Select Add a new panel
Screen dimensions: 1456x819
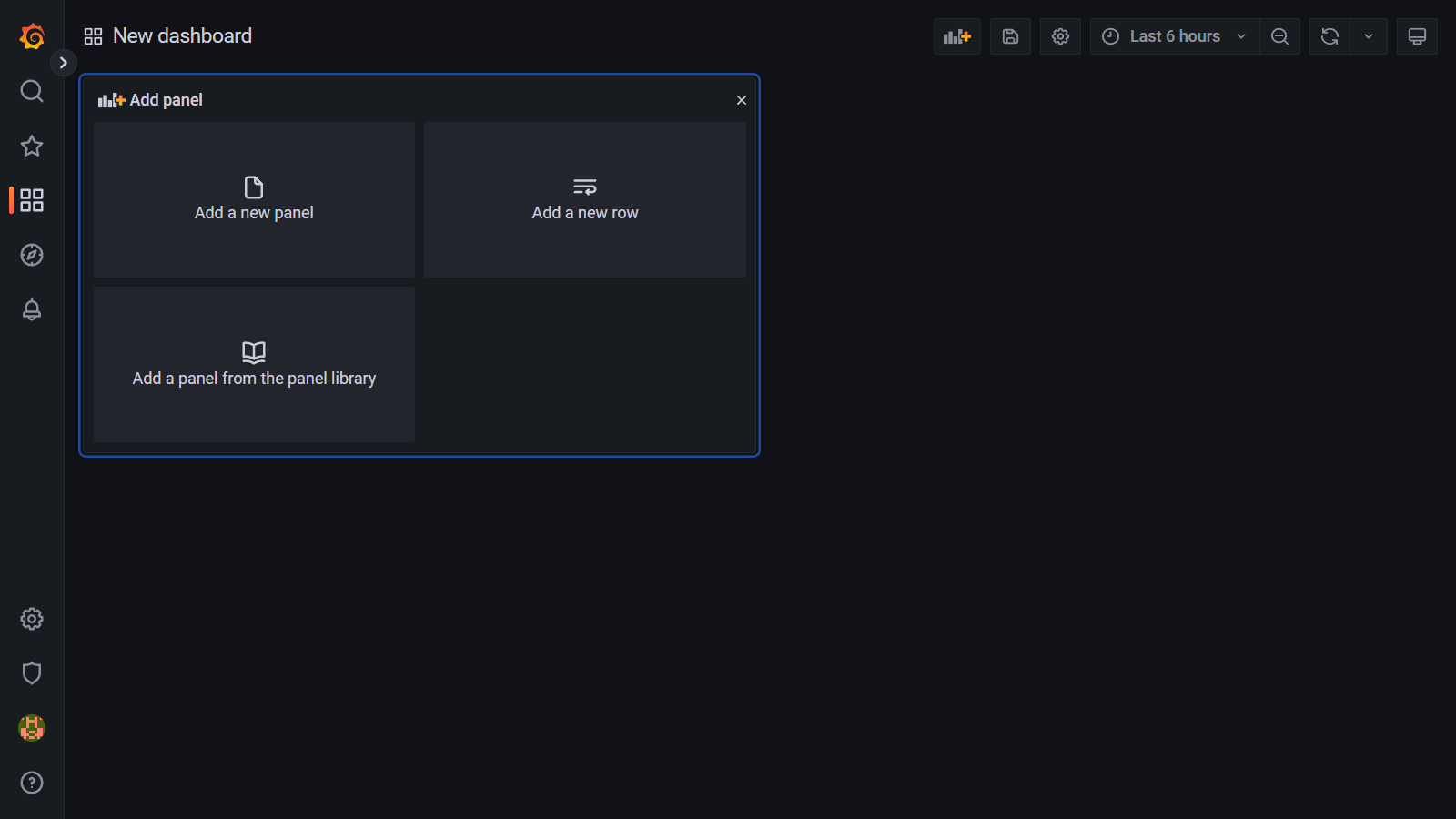click(254, 200)
